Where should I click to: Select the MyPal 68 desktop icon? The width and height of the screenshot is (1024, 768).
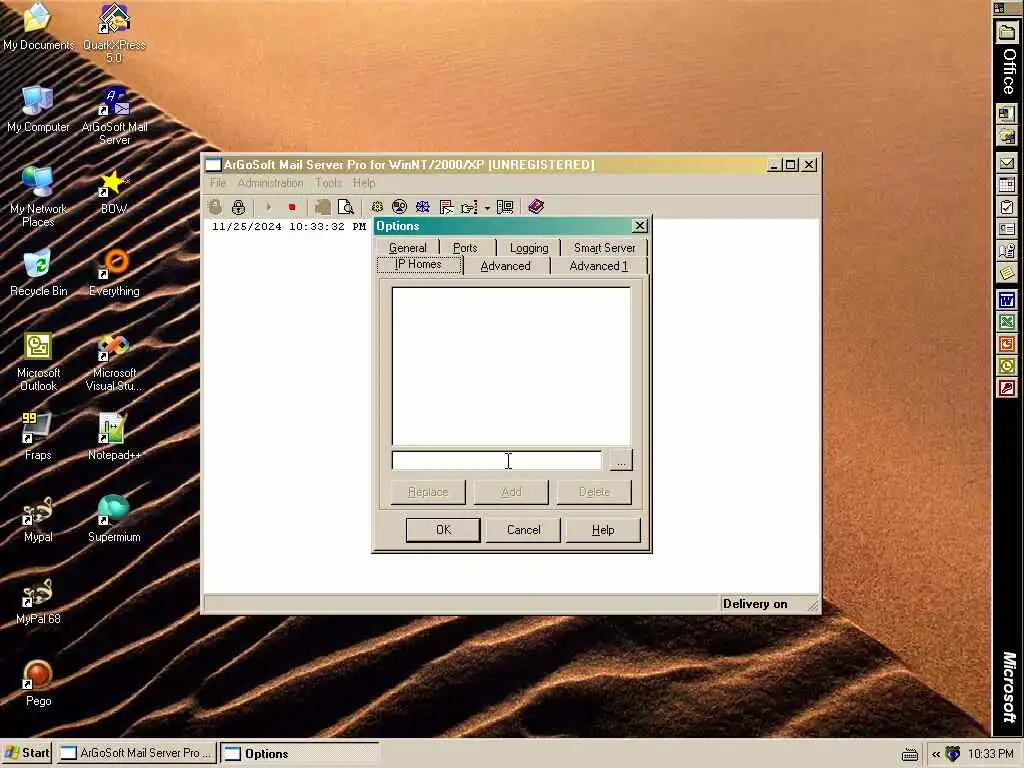(38, 601)
